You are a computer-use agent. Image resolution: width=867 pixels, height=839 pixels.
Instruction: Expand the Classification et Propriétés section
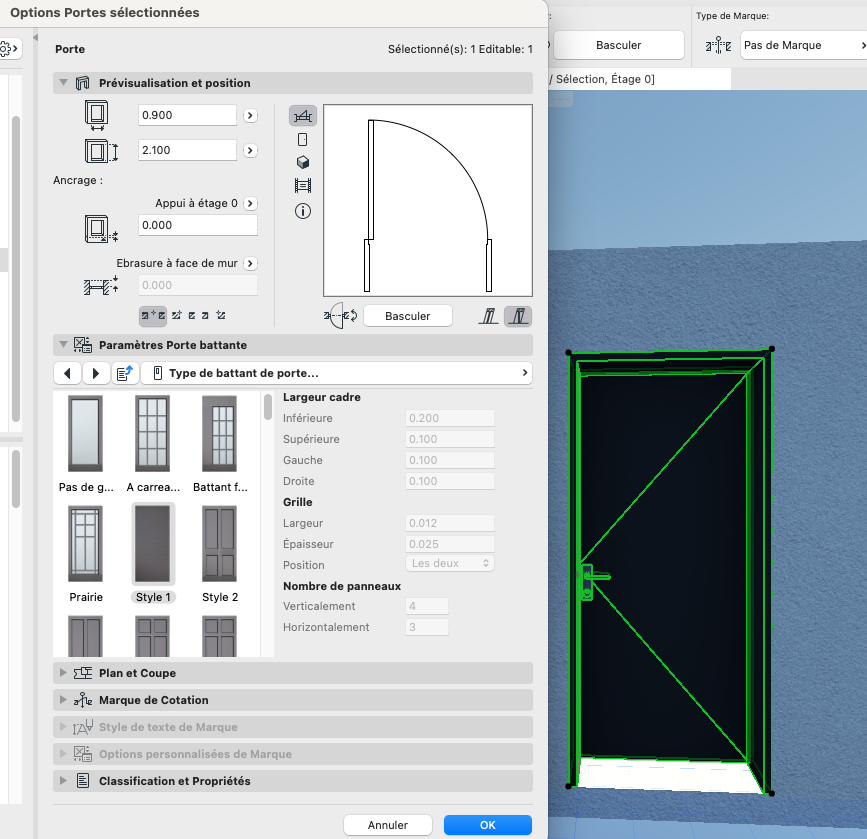63,780
